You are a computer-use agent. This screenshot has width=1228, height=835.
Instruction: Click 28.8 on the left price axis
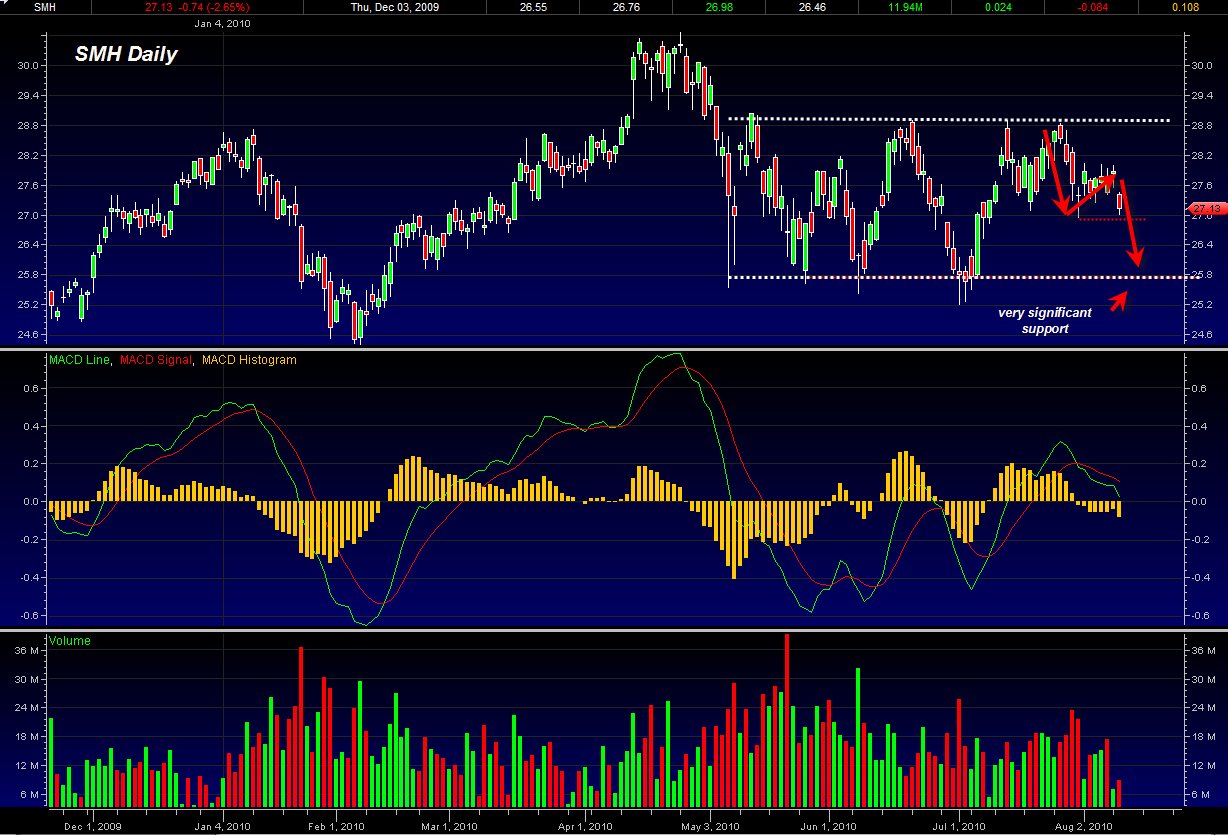26,126
